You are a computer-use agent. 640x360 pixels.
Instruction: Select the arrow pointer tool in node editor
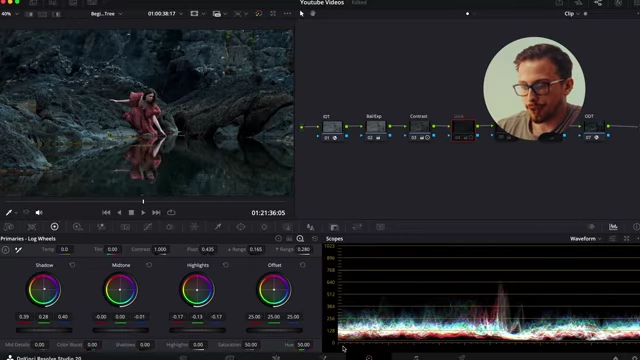(x=302, y=13)
